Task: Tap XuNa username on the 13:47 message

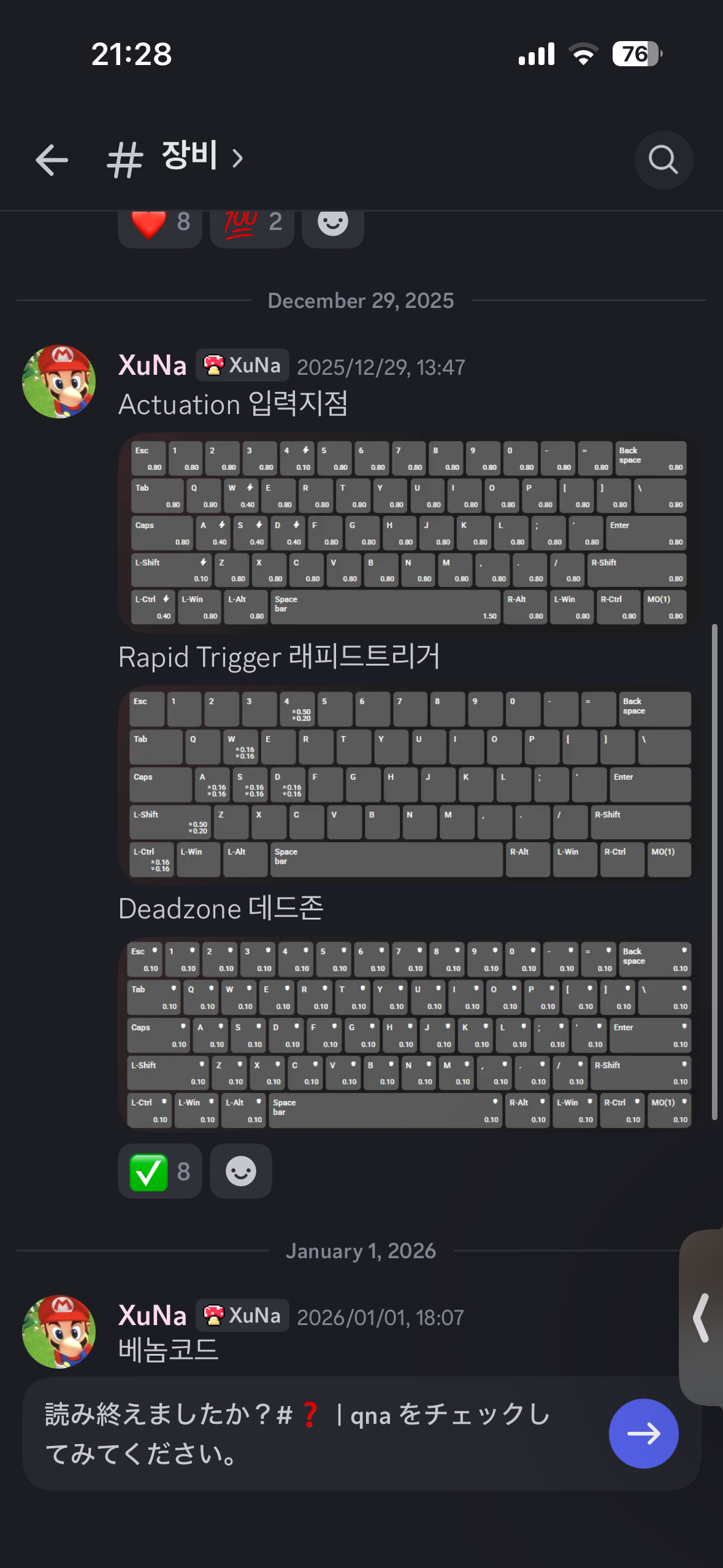Action: [x=153, y=366]
